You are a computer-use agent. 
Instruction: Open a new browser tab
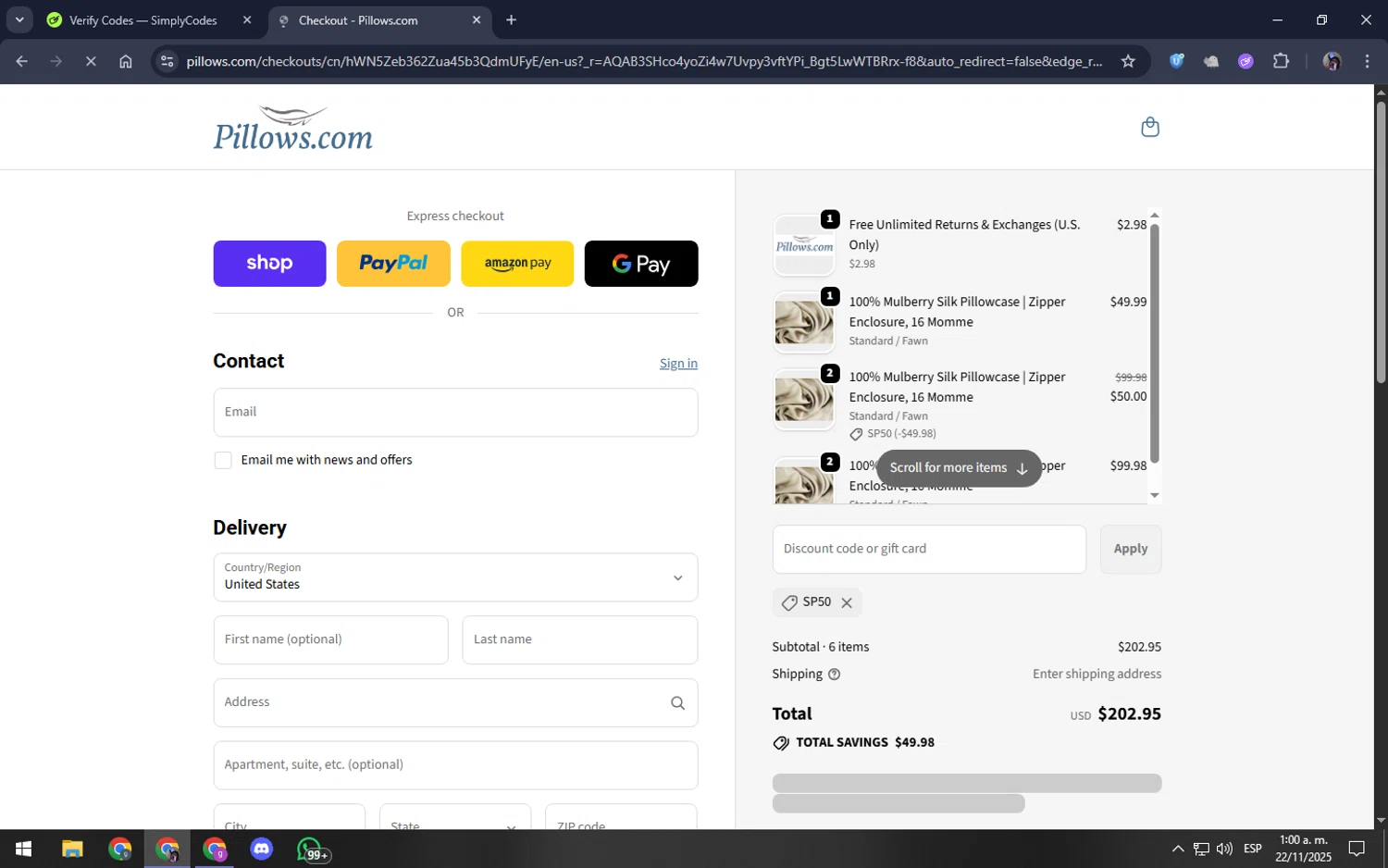(512, 20)
